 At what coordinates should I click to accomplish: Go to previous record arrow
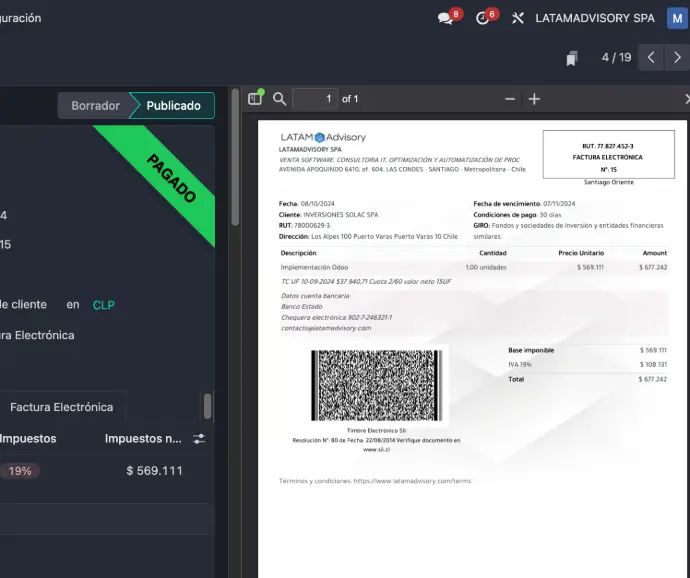(x=651, y=57)
